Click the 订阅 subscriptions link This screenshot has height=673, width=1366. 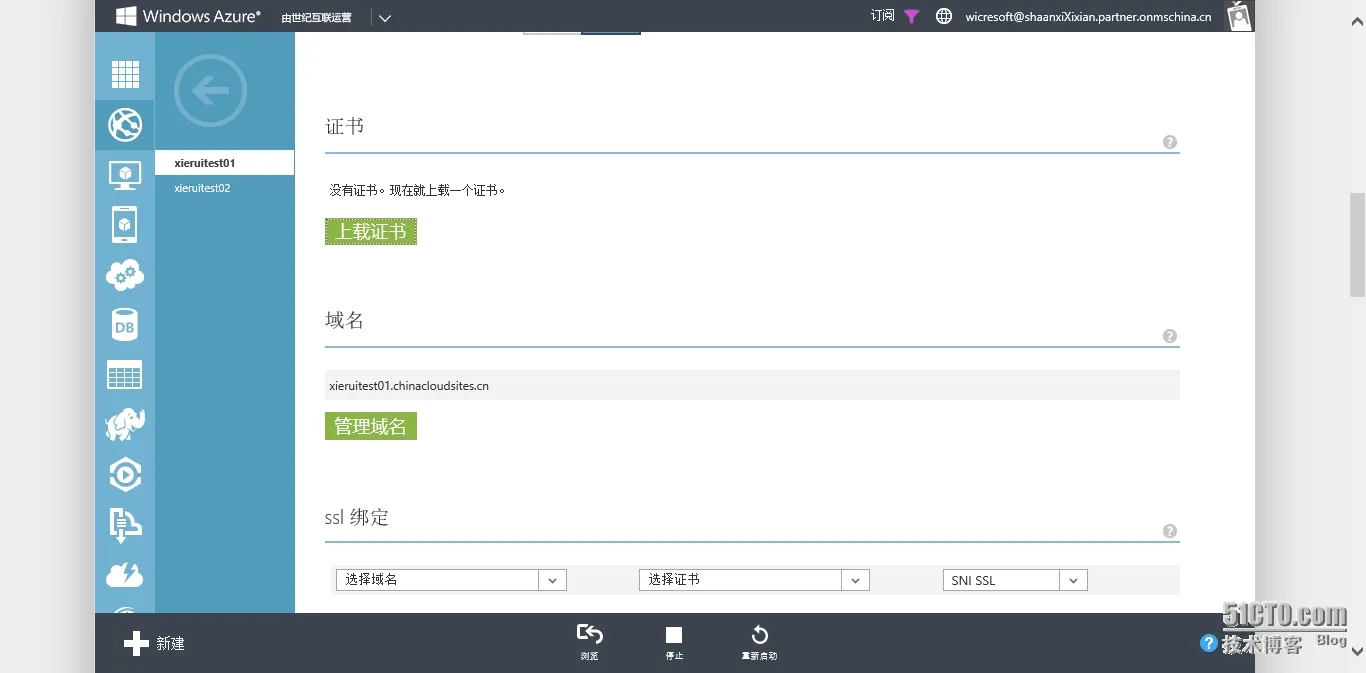[x=882, y=16]
